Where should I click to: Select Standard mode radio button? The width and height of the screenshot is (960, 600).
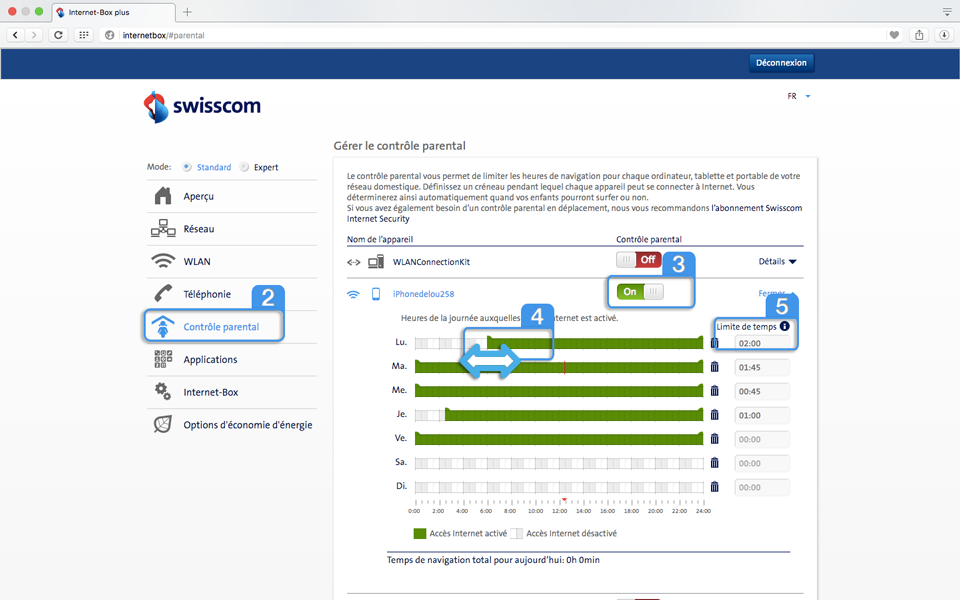click(x=187, y=167)
